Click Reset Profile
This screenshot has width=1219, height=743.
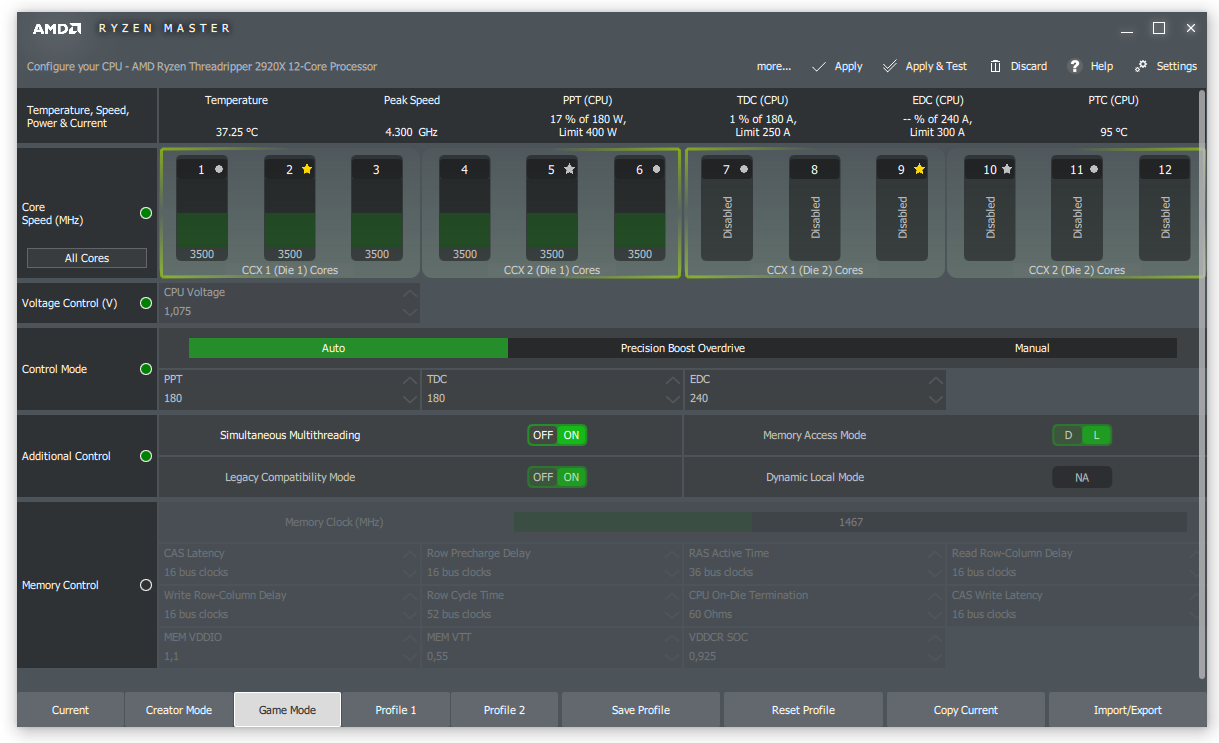point(803,710)
